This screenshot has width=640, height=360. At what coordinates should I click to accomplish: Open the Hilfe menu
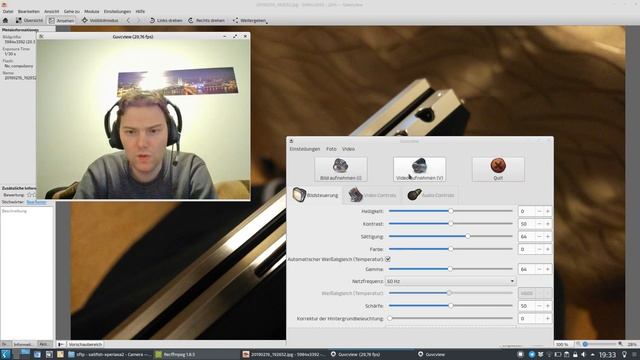pyautogui.click(x=140, y=11)
